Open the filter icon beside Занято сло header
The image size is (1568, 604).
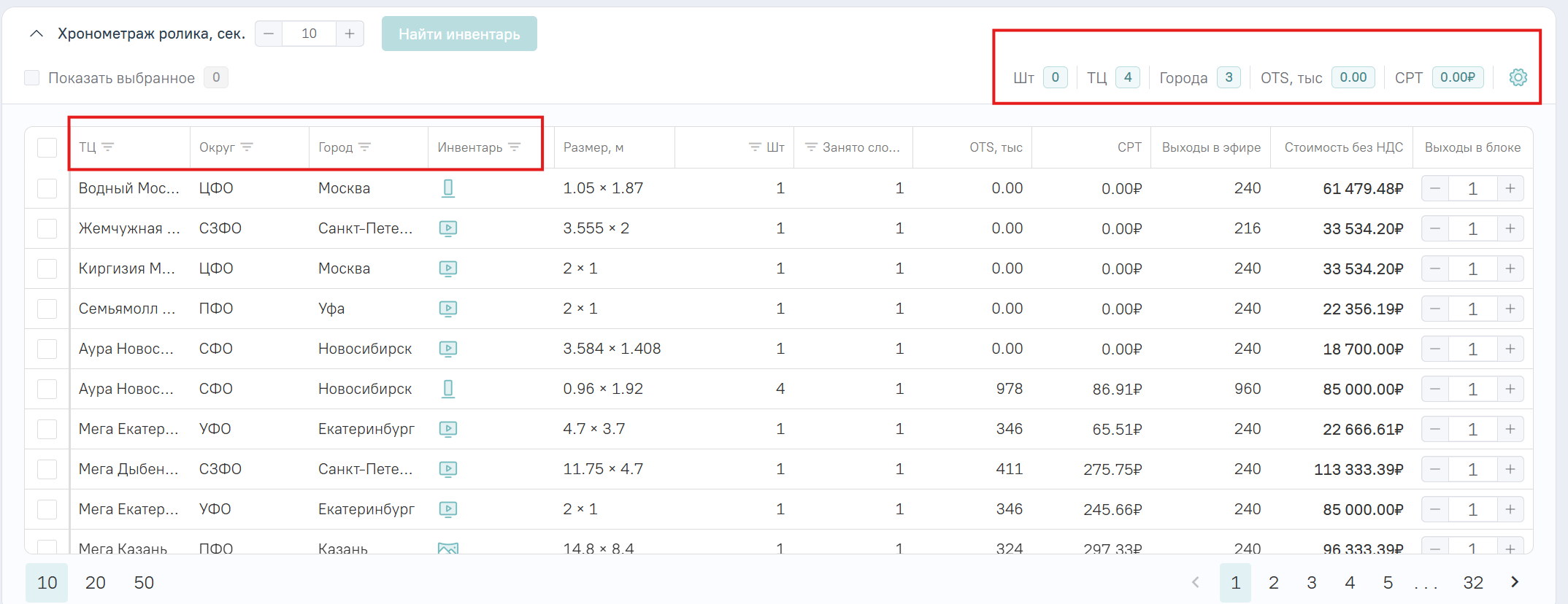coord(811,147)
